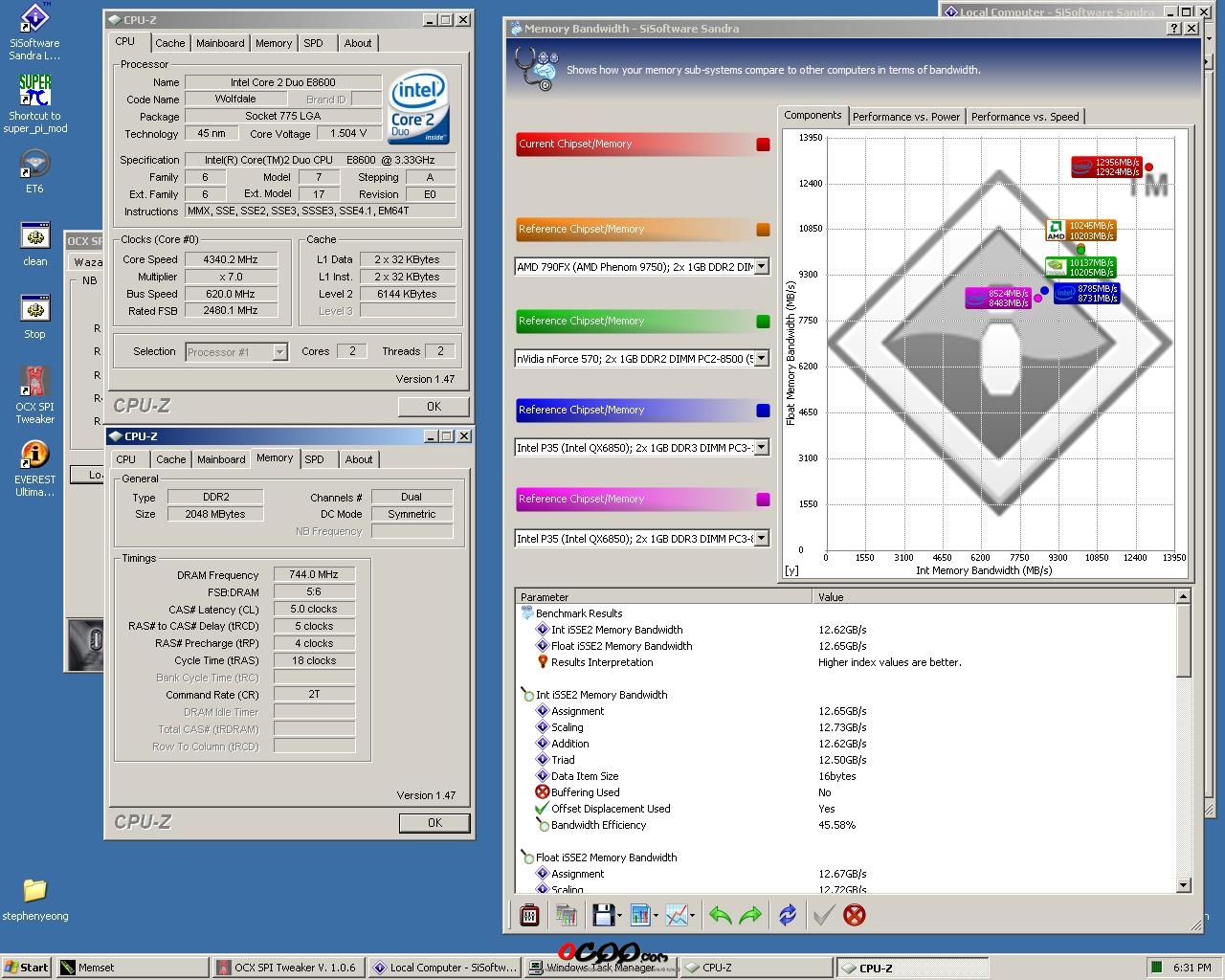This screenshot has height=980, width=1225.
Task: Click the Core Voltage value field
Action: [348, 134]
